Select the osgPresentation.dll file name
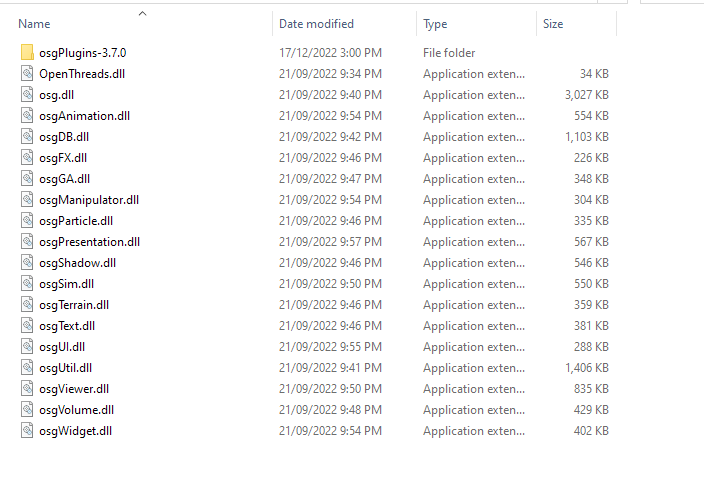704x503 pixels. tap(89, 242)
